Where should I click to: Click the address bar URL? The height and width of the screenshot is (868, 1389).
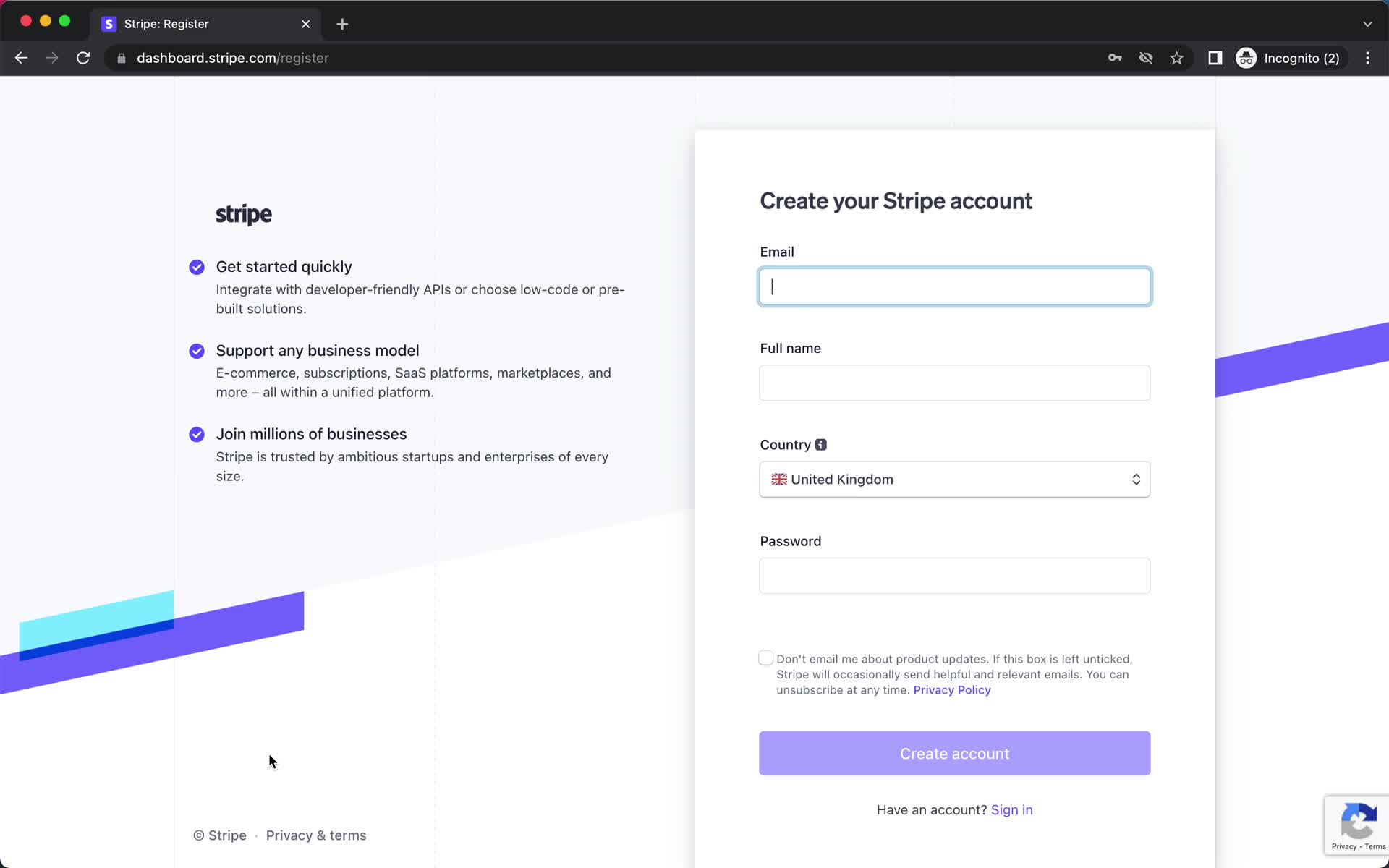(x=233, y=58)
